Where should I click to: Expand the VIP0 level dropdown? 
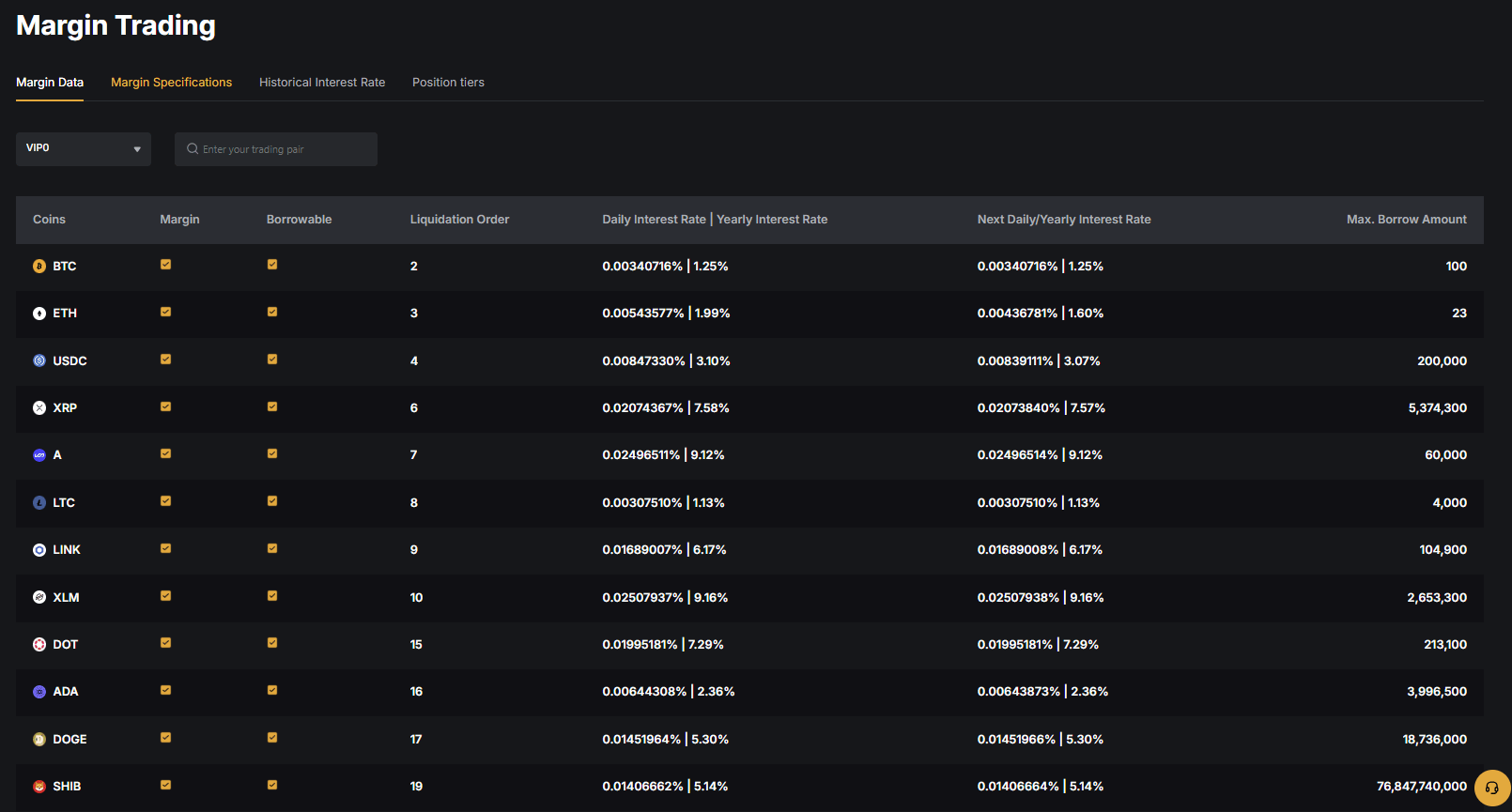tap(84, 149)
